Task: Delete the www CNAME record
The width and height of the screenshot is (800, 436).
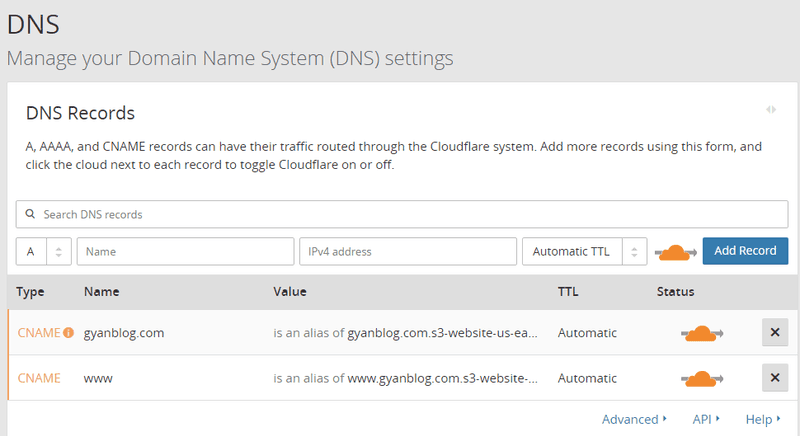Action: [775, 378]
